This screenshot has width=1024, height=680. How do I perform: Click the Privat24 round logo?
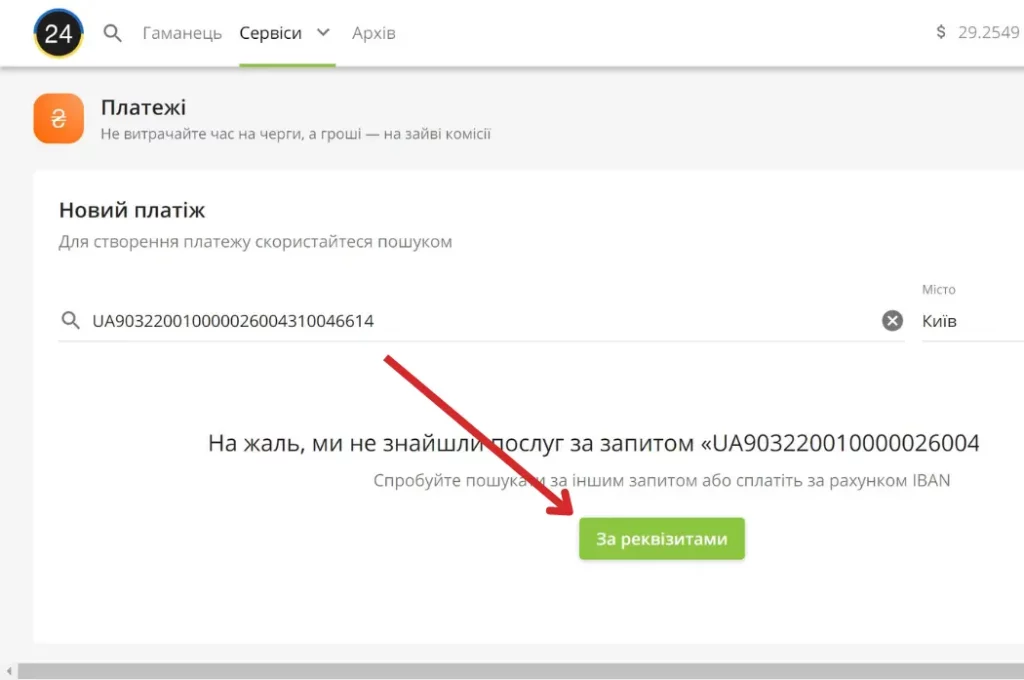click(58, 33)
